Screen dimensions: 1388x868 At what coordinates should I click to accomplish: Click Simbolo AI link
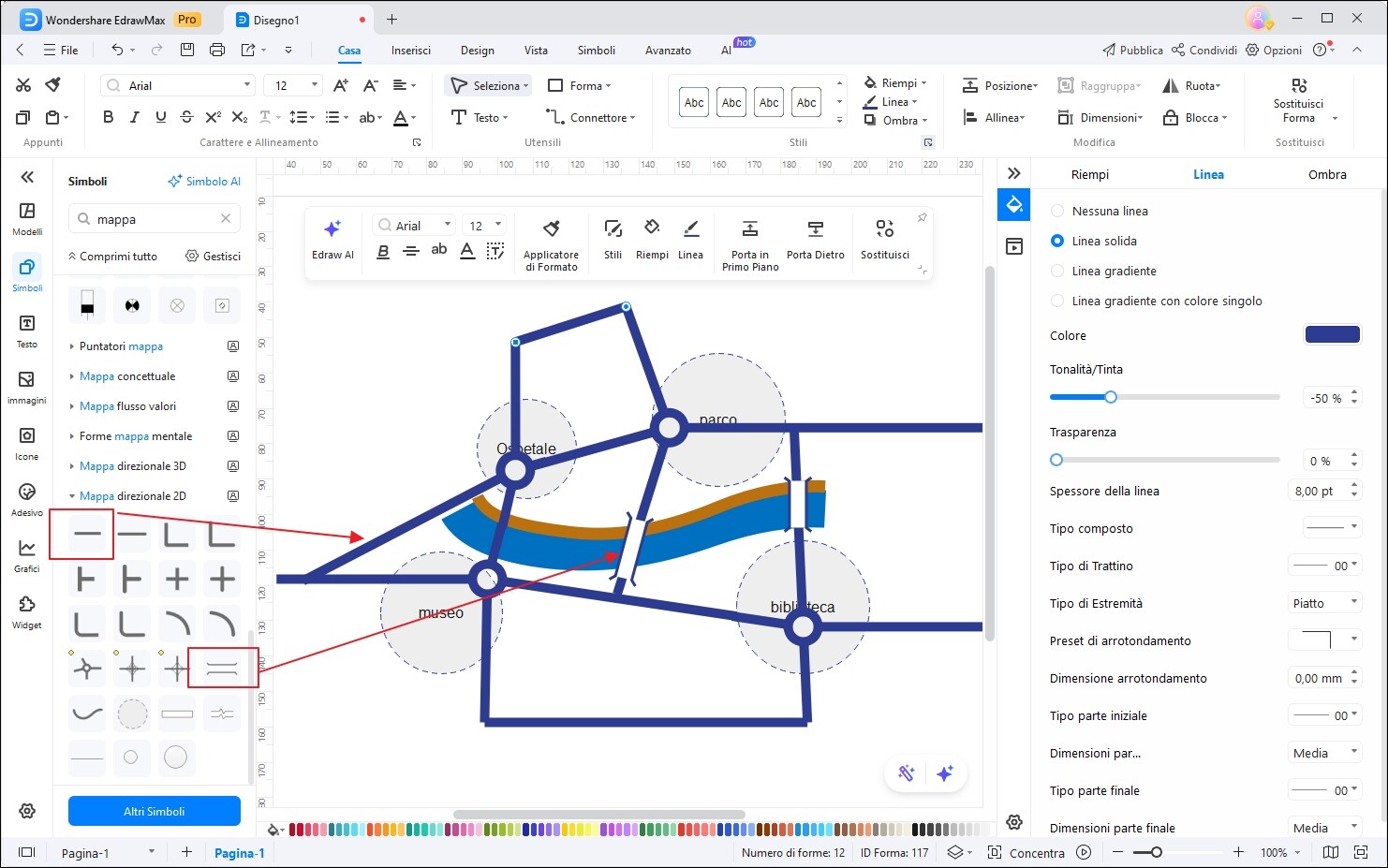pos(204,181)
